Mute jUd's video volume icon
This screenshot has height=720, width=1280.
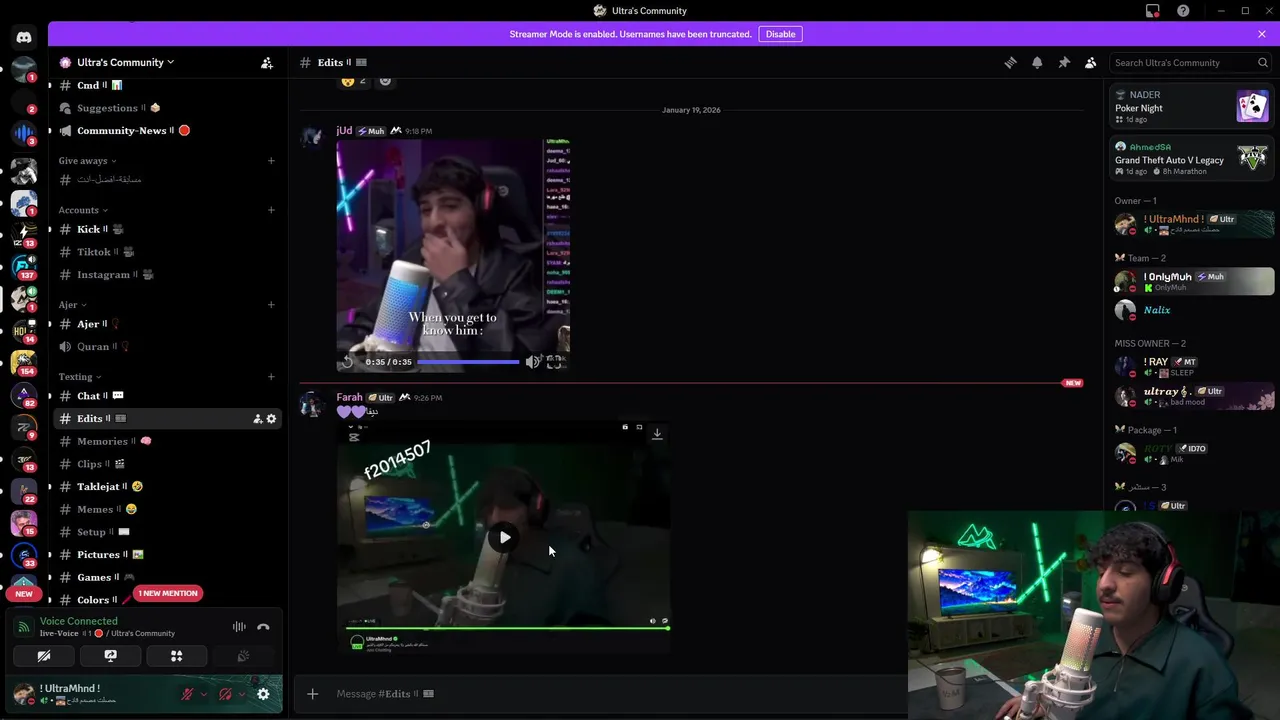[533, 362]
